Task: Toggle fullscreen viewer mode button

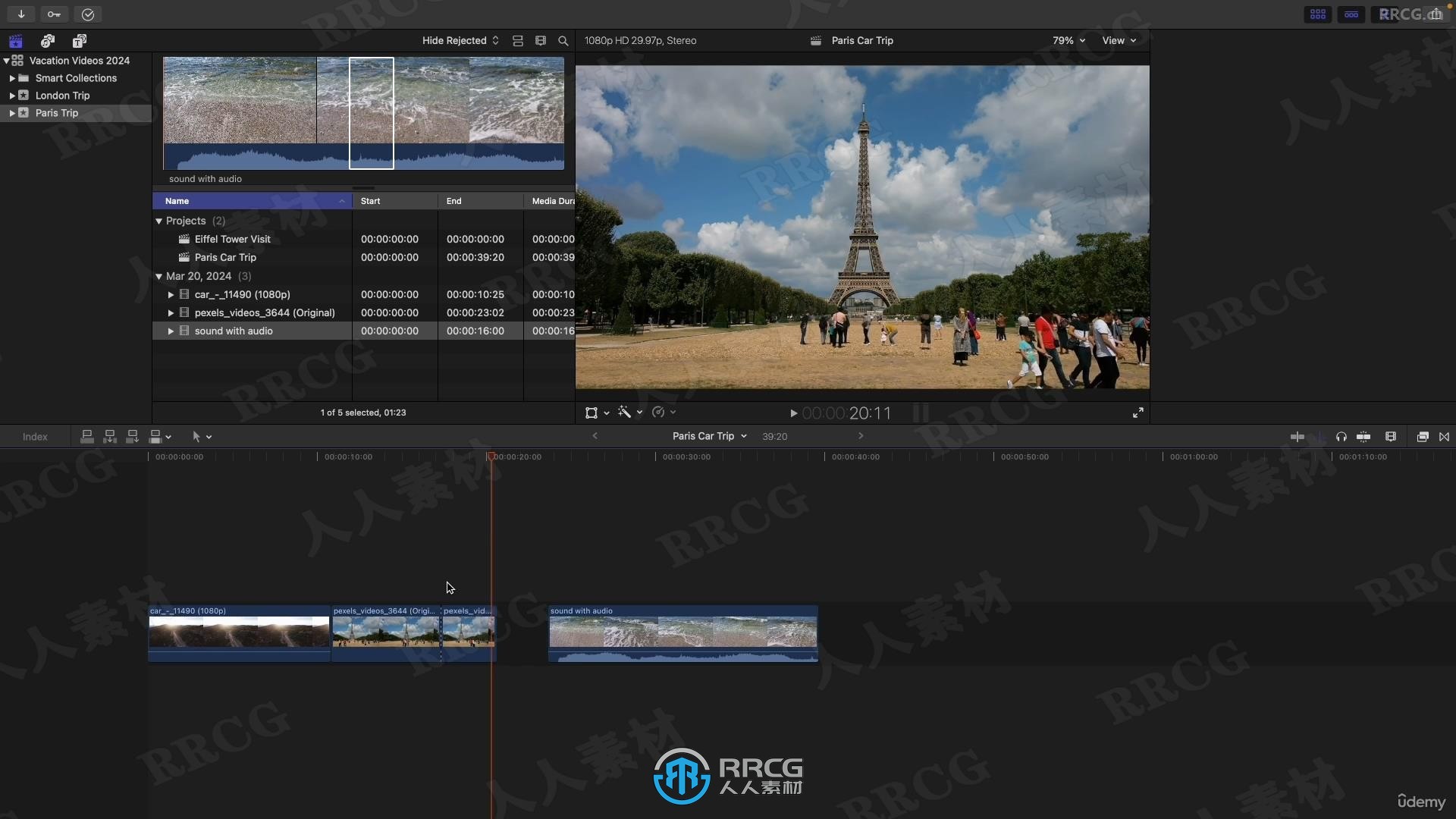Action: (1138, 412)
